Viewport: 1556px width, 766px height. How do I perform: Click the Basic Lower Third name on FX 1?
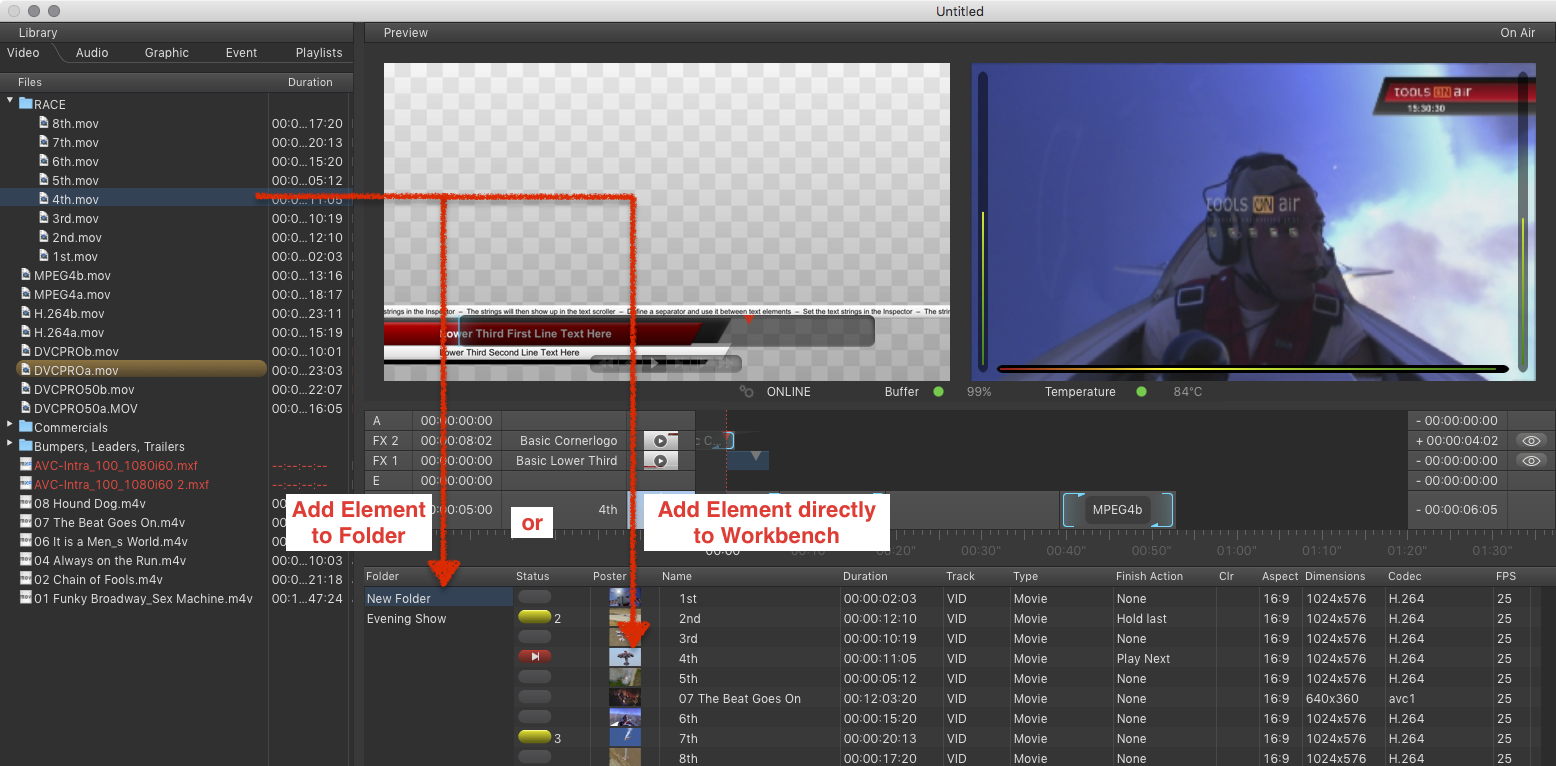[567, 461]
